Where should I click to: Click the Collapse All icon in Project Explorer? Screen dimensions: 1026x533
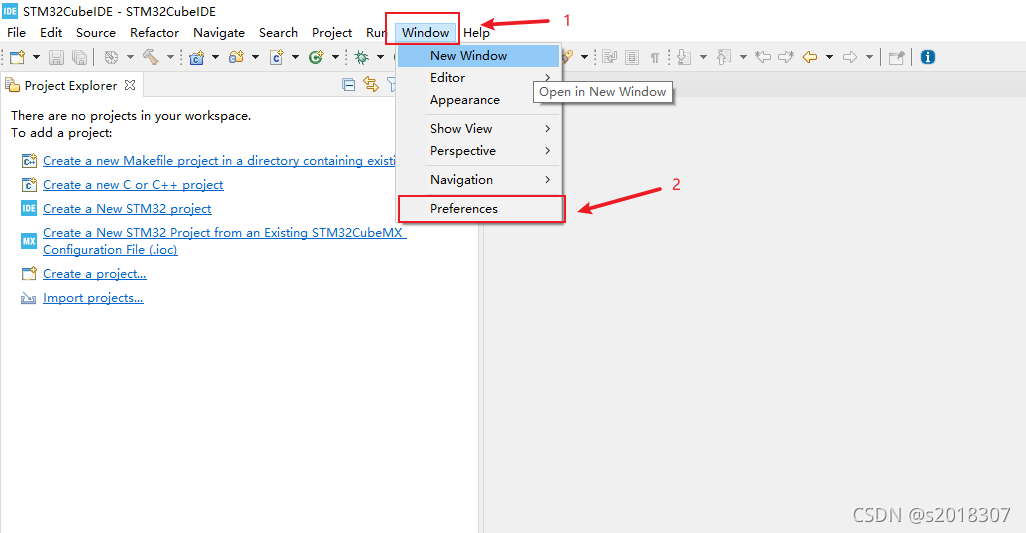[349, 84]
